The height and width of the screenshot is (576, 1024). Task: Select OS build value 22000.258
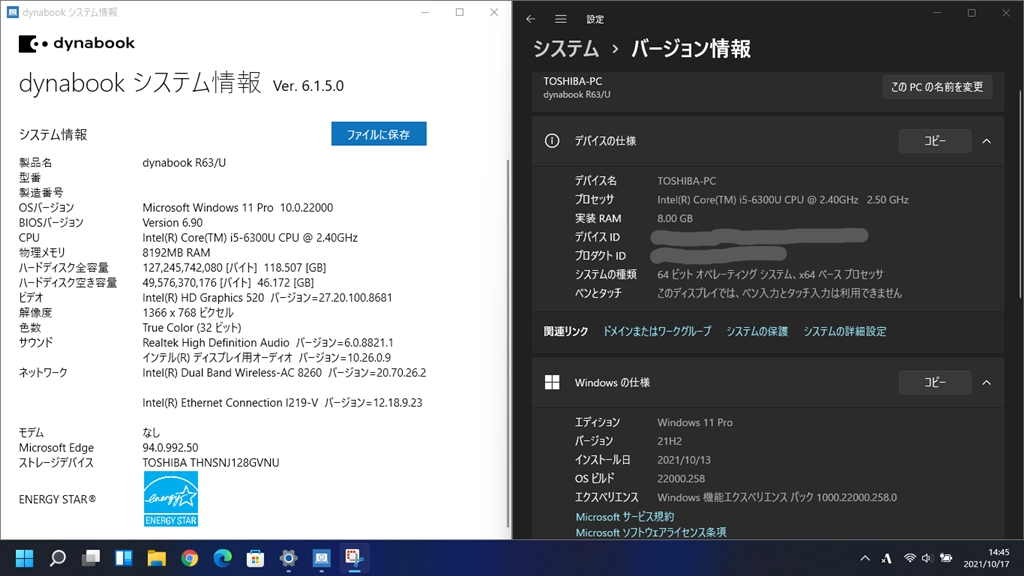(680, 479)
